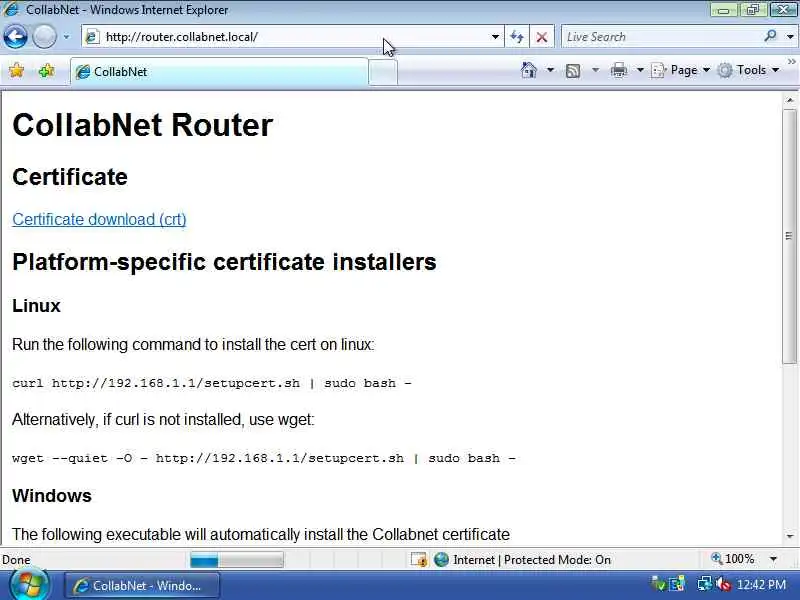Restore down the Internet Explorer window
The width and height of the screenshot is (800, 600).
pyautogui.click(x=753, y=10)
